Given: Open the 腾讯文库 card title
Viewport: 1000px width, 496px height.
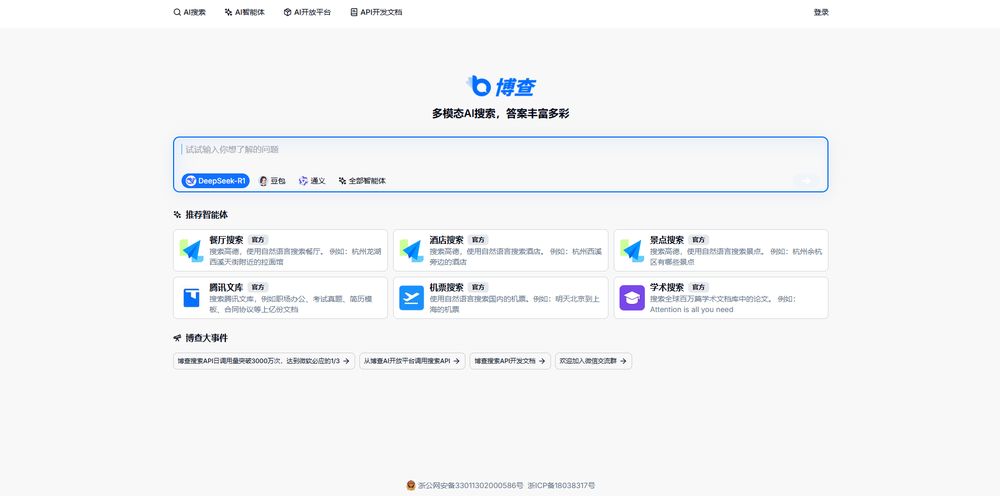Looking at the screenshot, I should [x=226, y=287].
